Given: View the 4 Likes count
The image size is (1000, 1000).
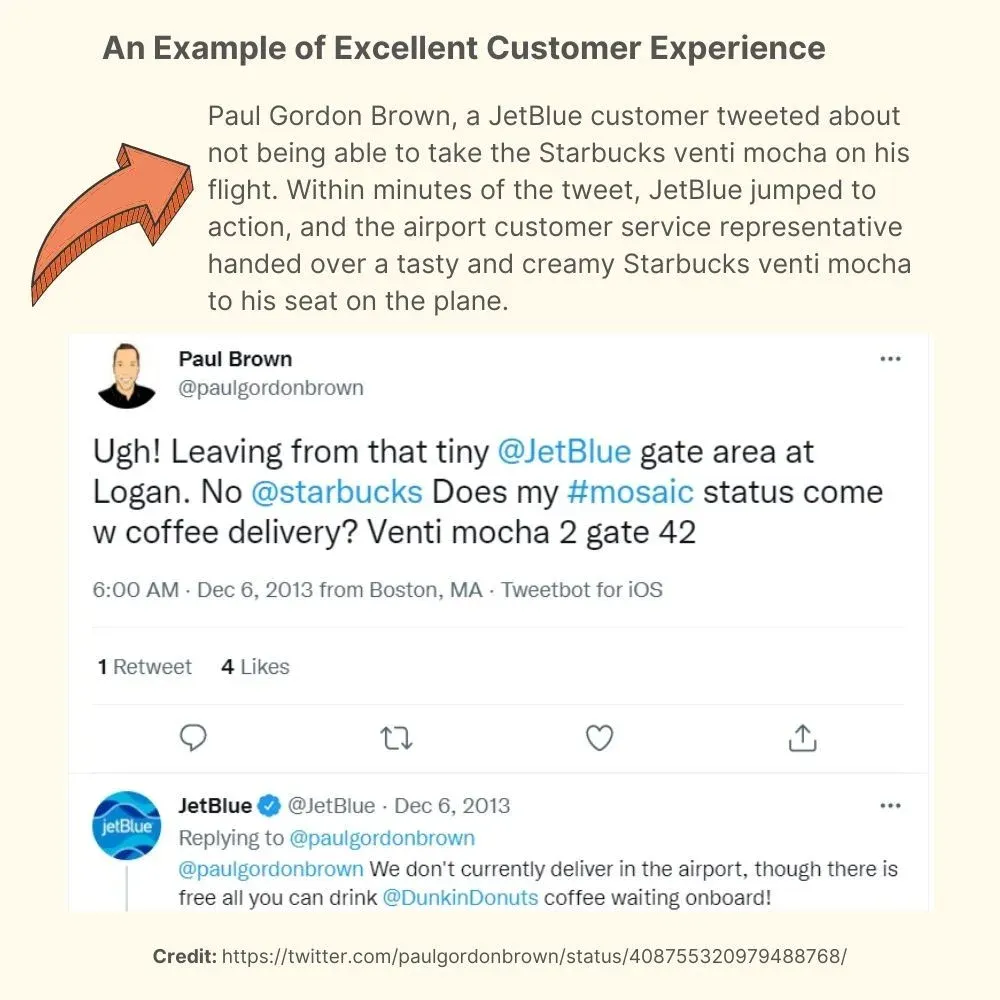Looking at the screenshot, I should tap(254, 666).
